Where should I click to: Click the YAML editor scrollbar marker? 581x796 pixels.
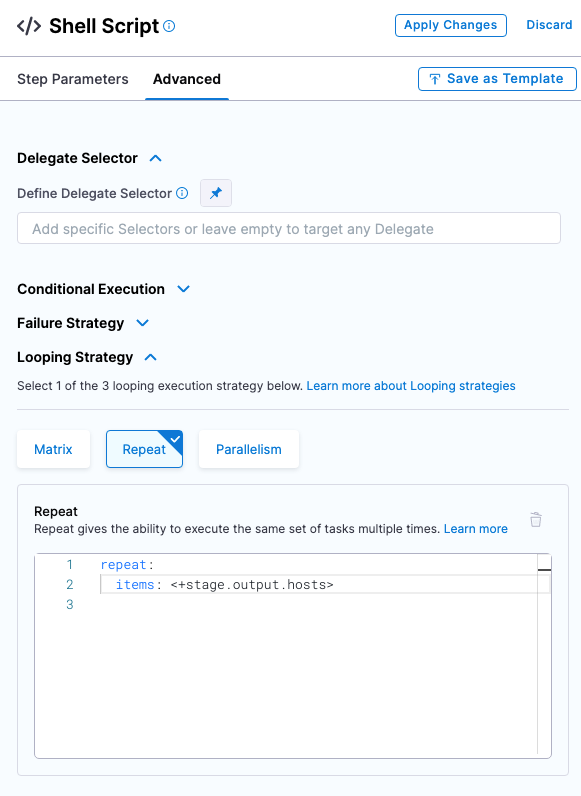[544, 570]
